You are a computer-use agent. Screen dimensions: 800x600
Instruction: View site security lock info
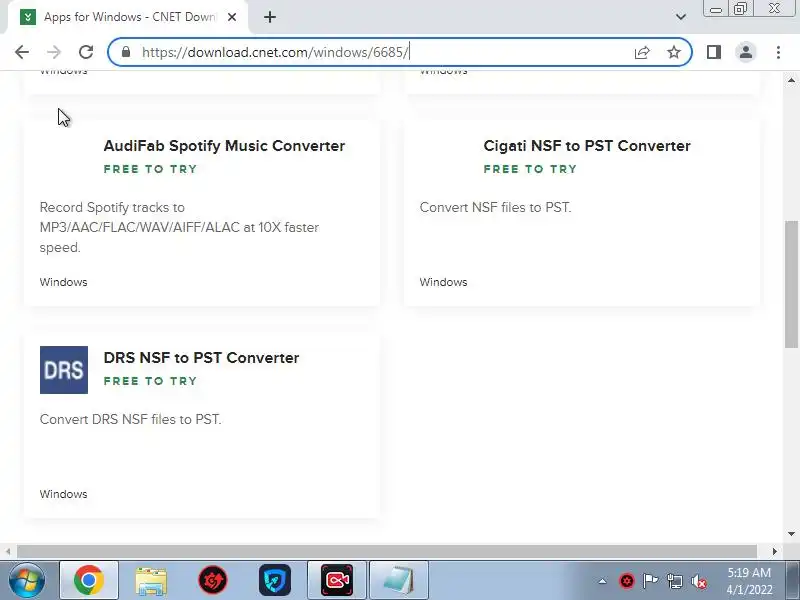[126, 52]
